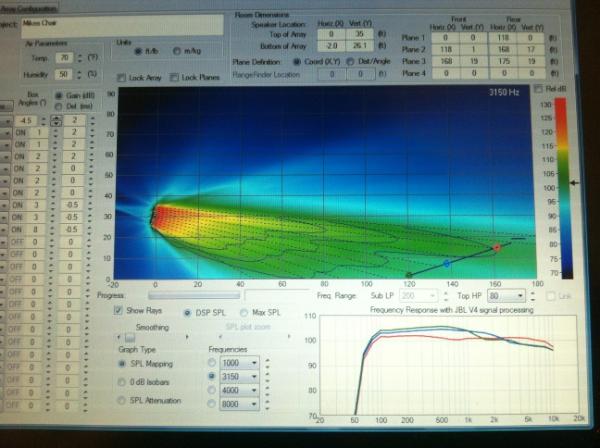Choose SPL Attenuation graph type
This screenshot has height=448, width=600.
pyautogui.click(x=121, y=400)
